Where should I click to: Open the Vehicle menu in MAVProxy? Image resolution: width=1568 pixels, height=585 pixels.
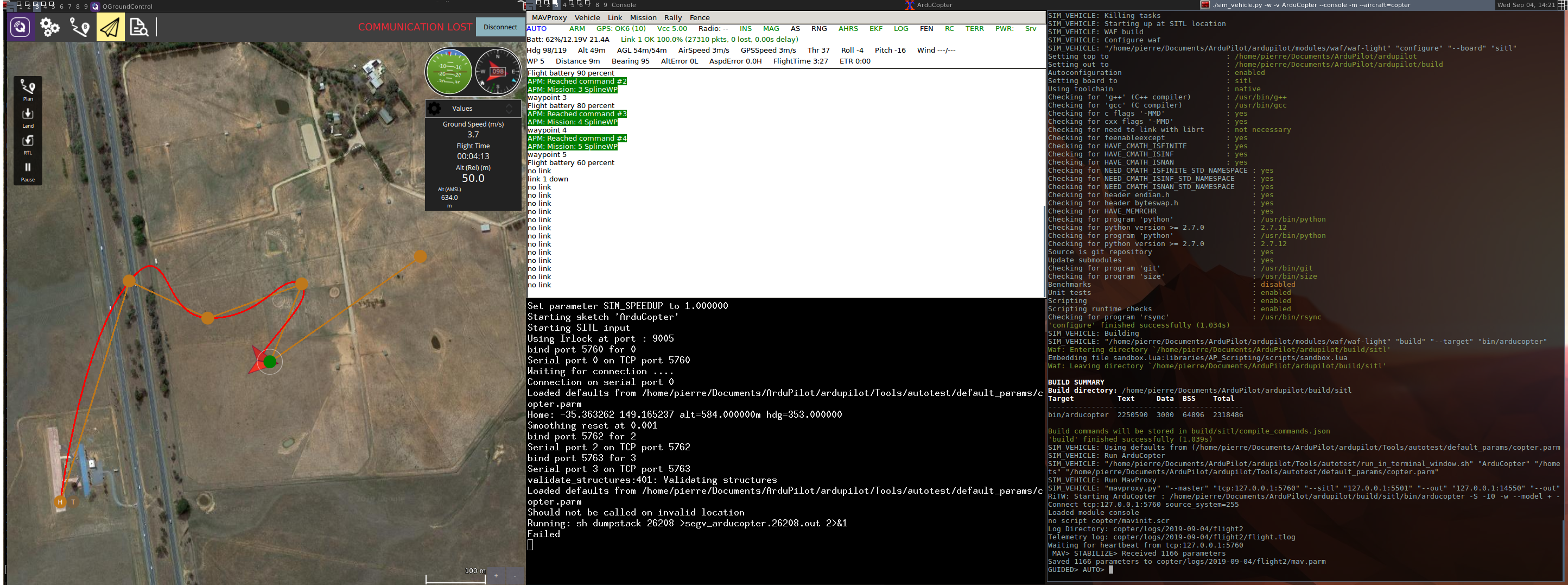coord(587,17)
